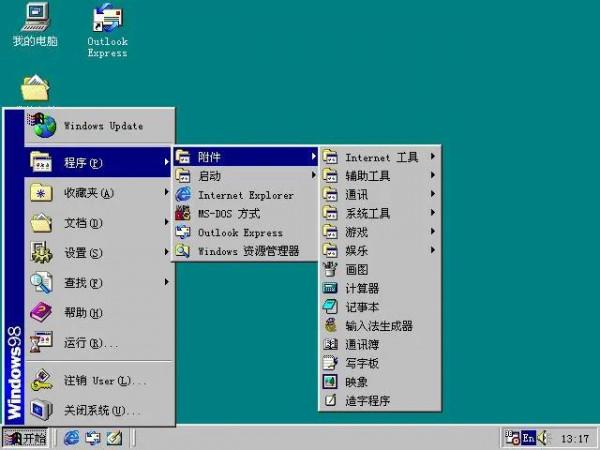This screenshot has height=450, width=600.
Task: Expand the 系统工具 submenu arrow
Action: [433, 212]
